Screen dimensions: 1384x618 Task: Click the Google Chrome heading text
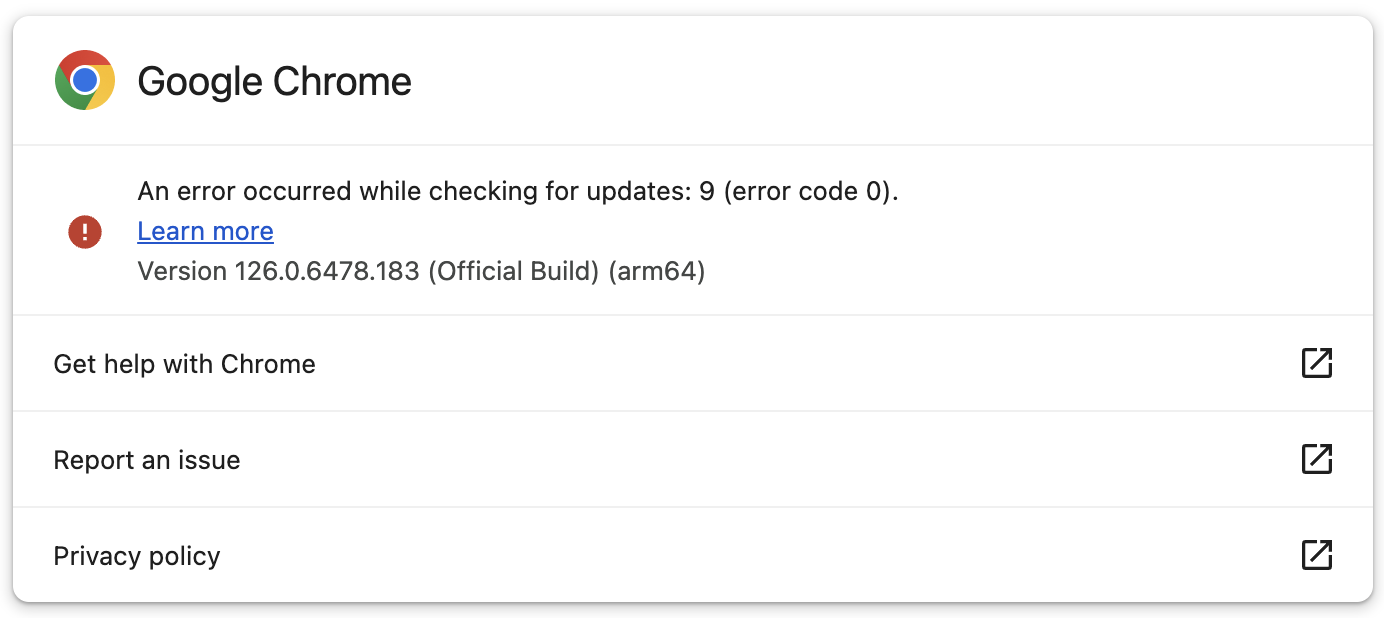pyautogui.click(x=274, y=81)
